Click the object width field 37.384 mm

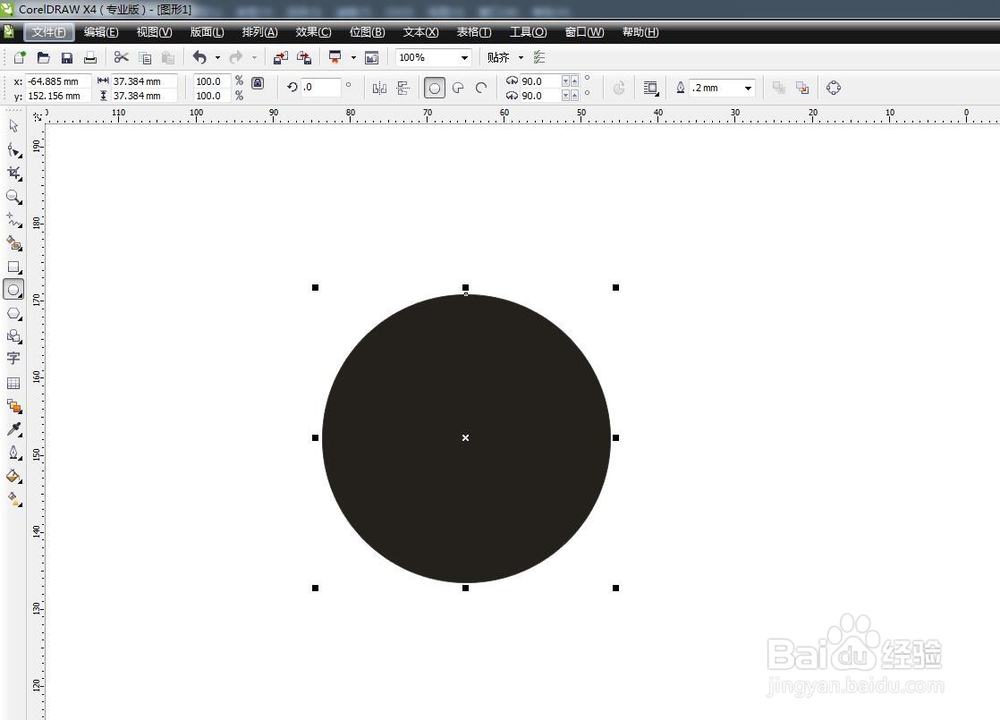coord(144,82)
